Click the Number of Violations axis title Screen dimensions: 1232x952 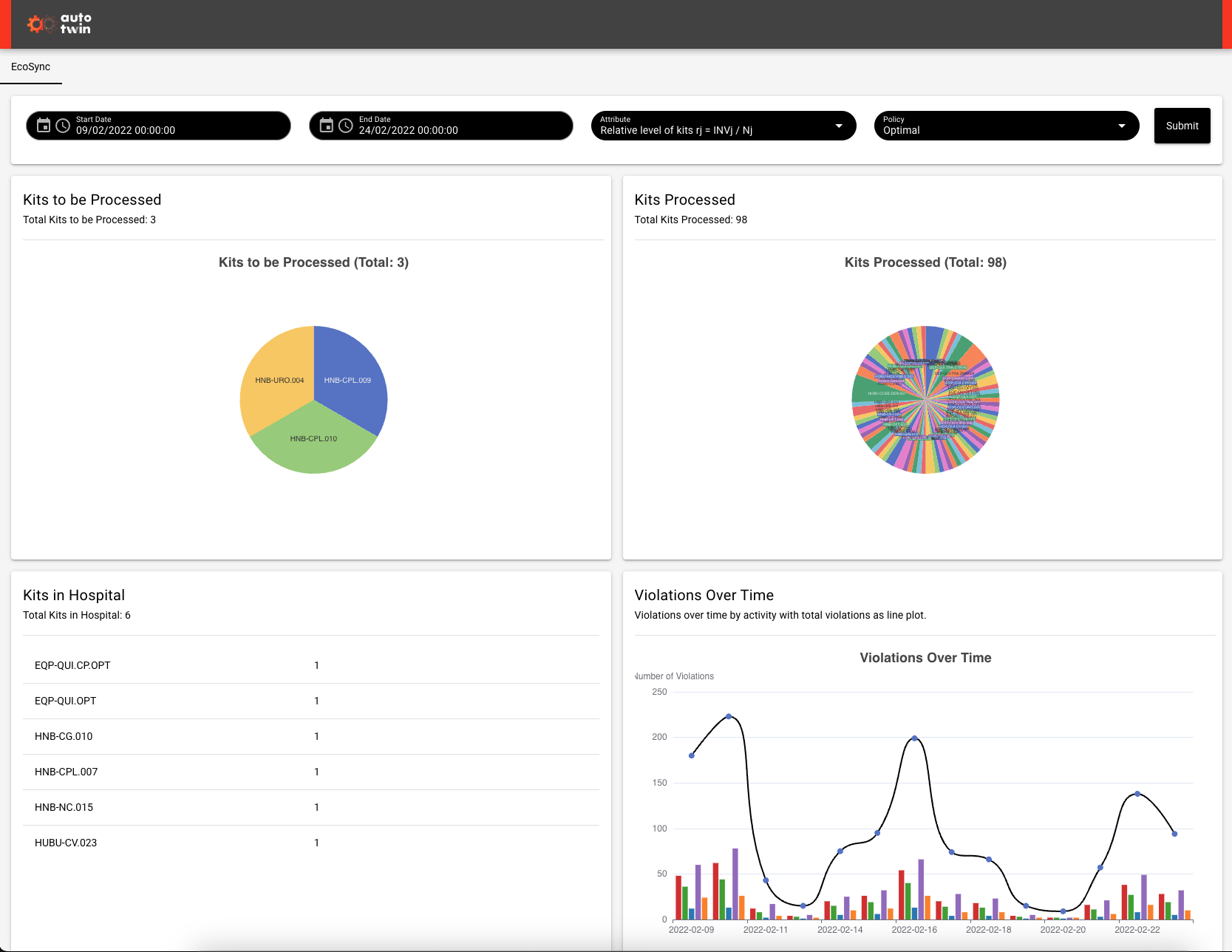pyautogui.click(x=674, y=676)
